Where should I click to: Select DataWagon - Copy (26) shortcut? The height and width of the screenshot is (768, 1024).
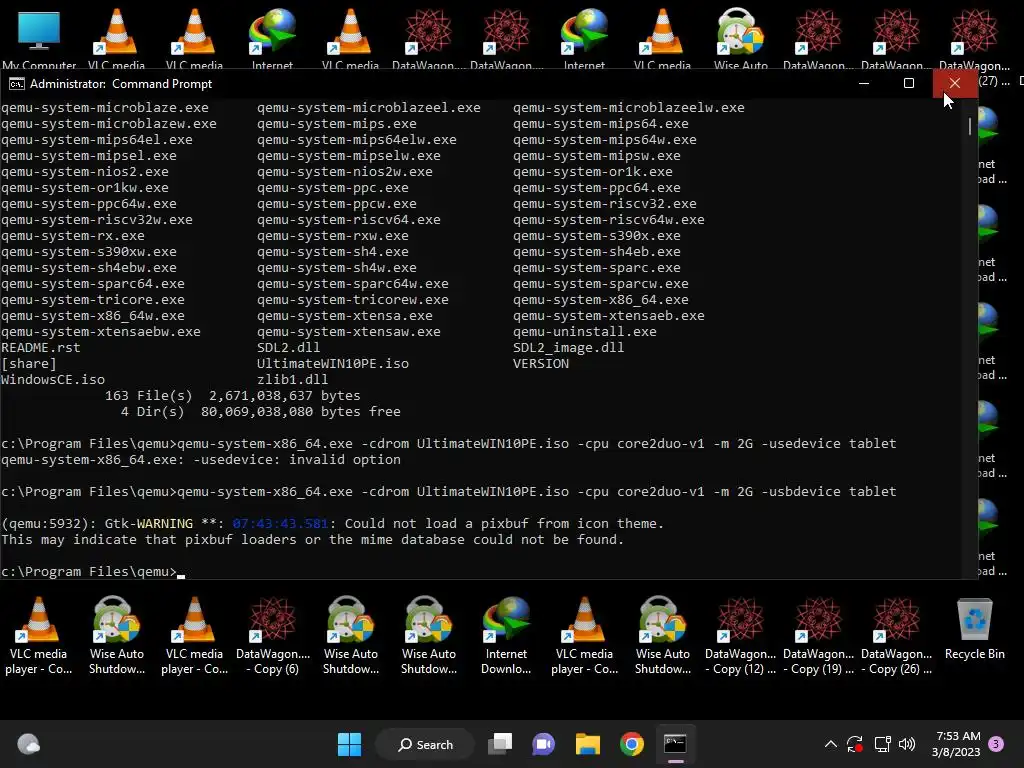click(x=897, y=635)
